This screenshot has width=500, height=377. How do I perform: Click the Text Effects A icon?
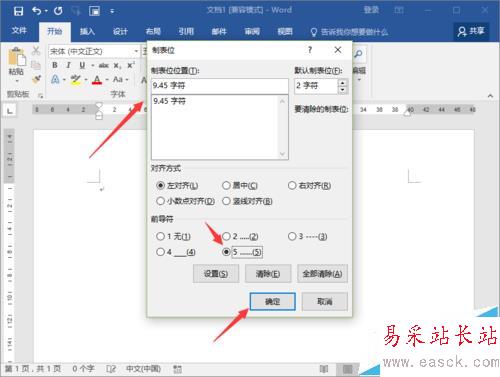55,79
